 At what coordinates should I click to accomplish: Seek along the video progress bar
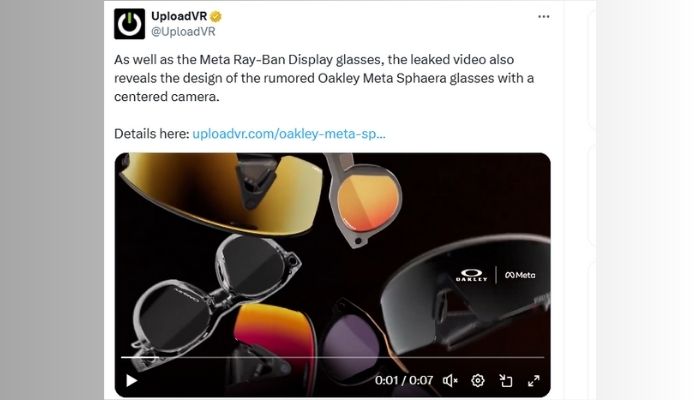pos(332,357)
